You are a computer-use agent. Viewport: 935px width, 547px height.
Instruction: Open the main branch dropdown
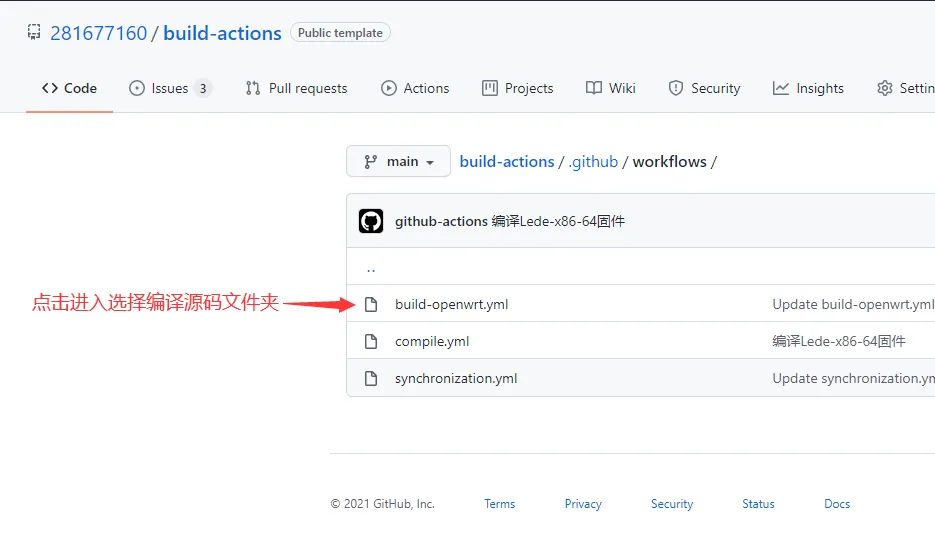[398, 161]
